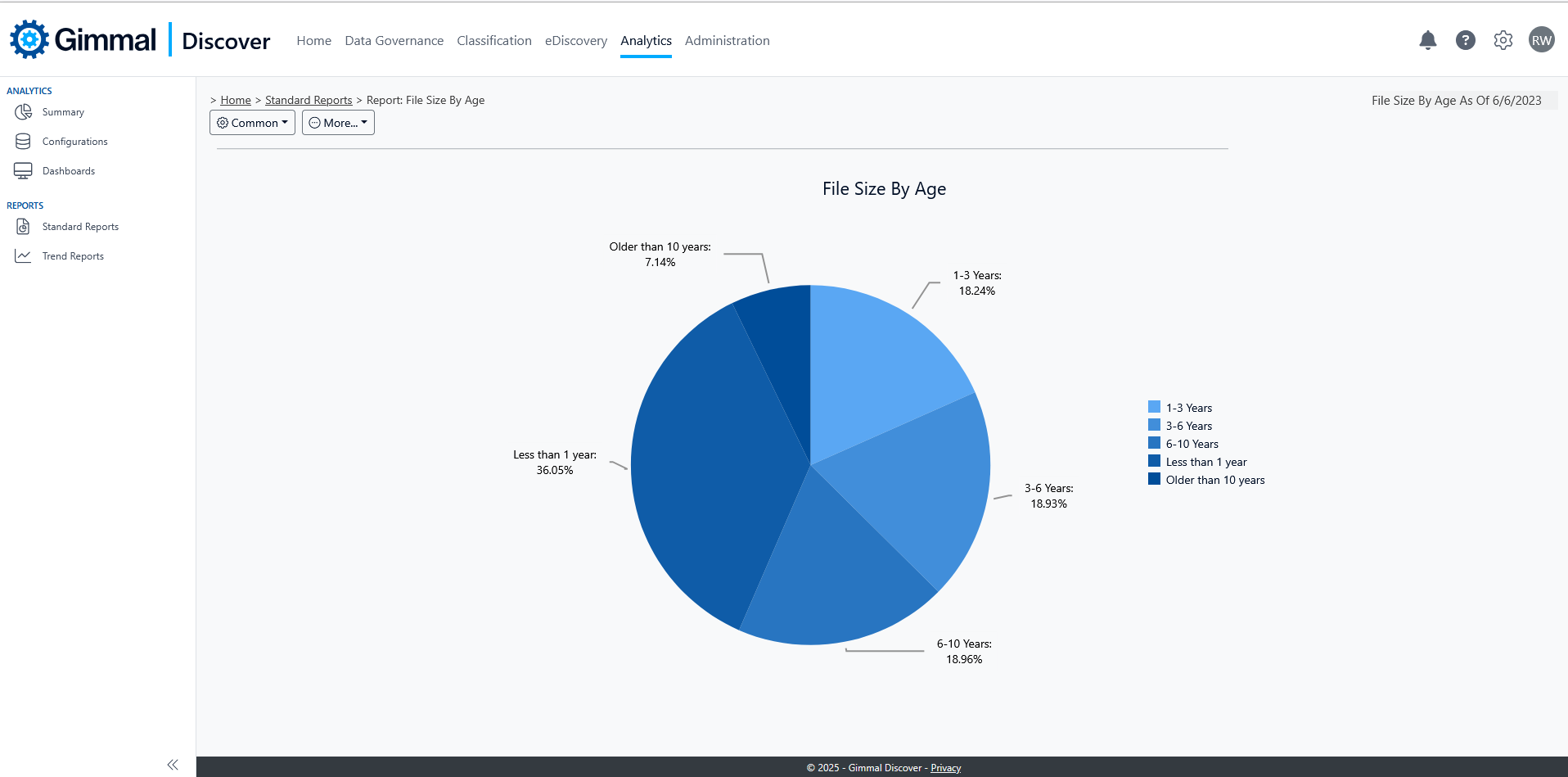Switch to the Data Governance tab
The image size is (1568, 777).
coord(394,41)
